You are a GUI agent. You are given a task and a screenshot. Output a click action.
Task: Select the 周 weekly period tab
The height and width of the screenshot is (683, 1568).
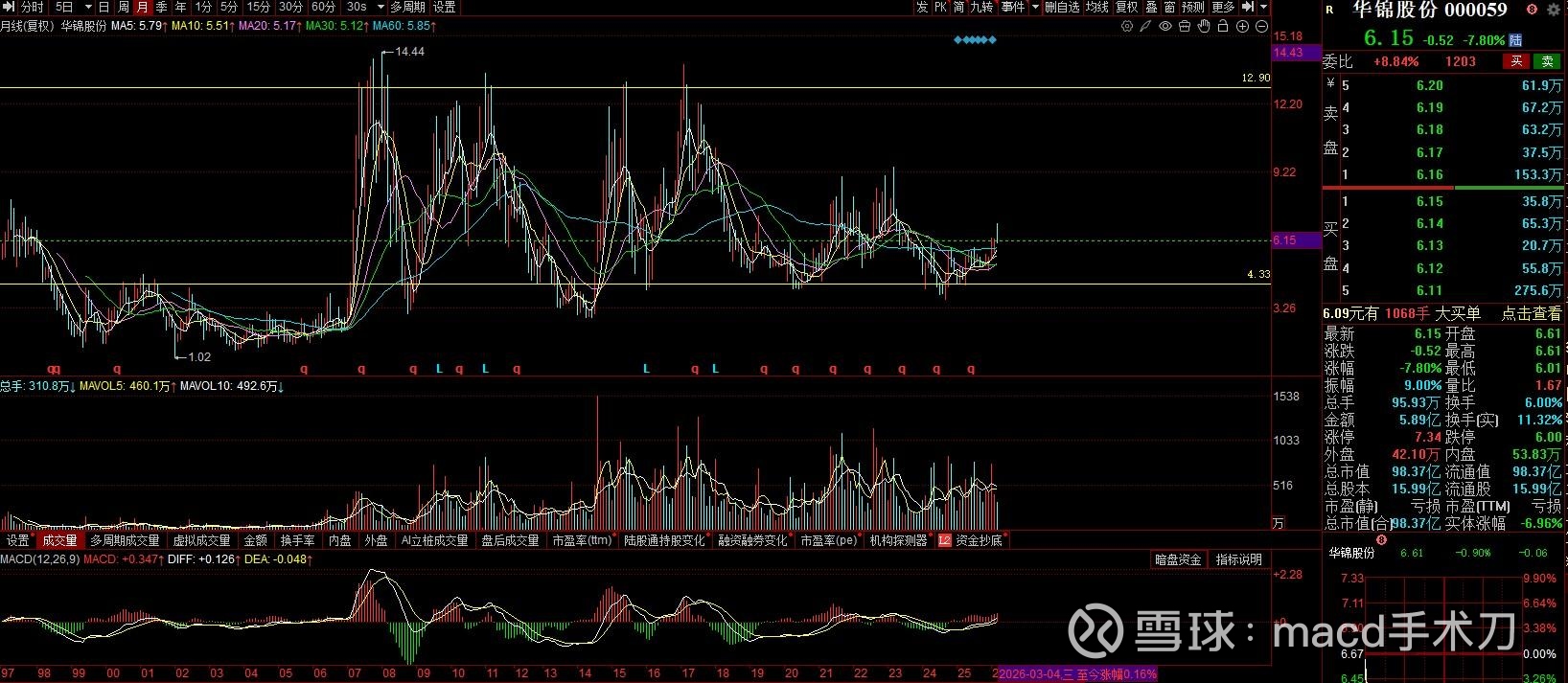point(124,7)
